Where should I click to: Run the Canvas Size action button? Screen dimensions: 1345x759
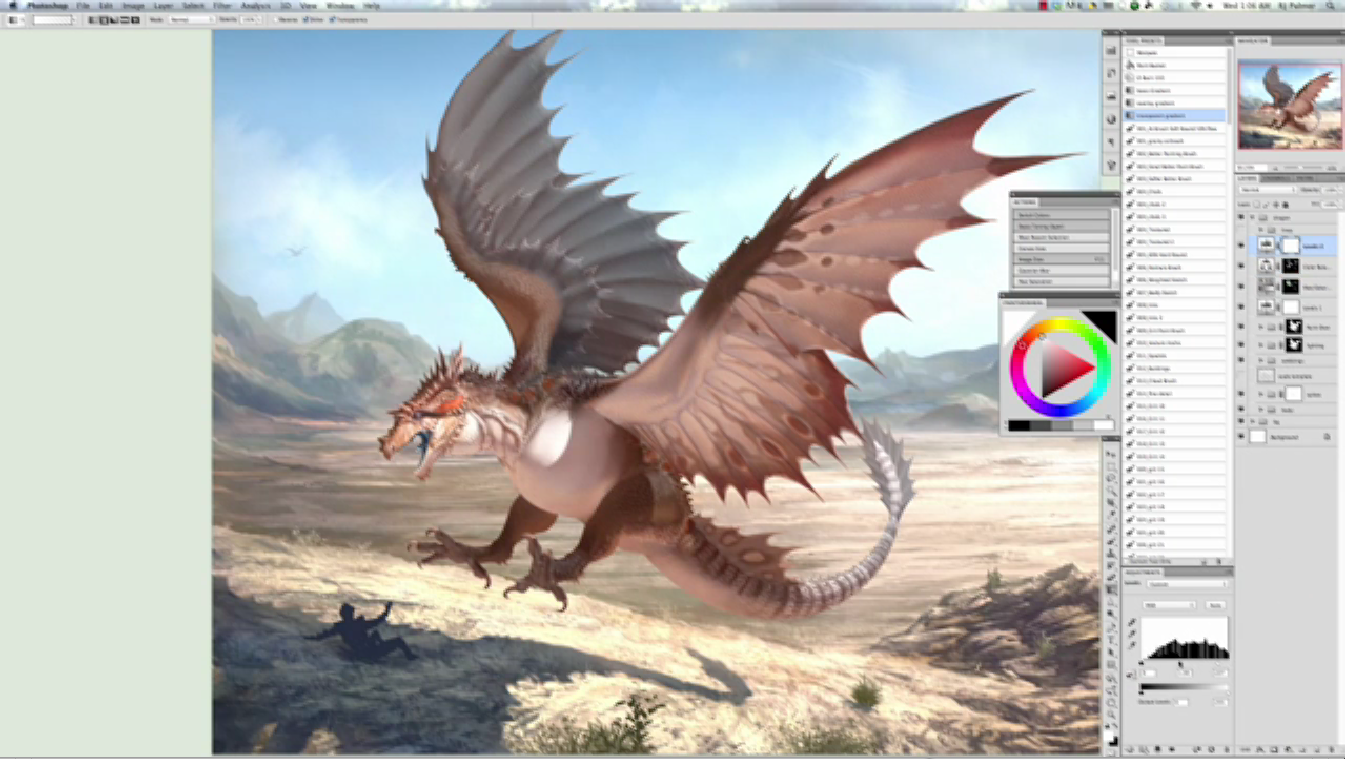(x=1061, y=248)
